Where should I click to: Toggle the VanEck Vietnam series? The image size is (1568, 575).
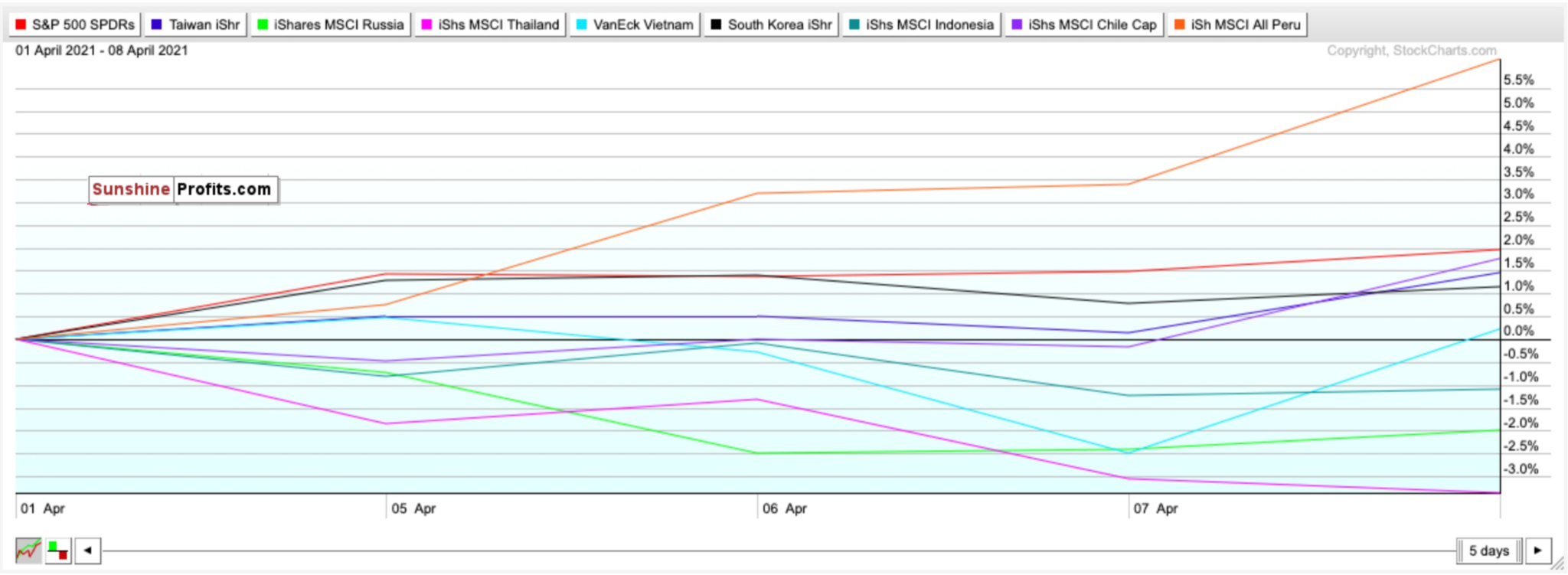[635, 25]
